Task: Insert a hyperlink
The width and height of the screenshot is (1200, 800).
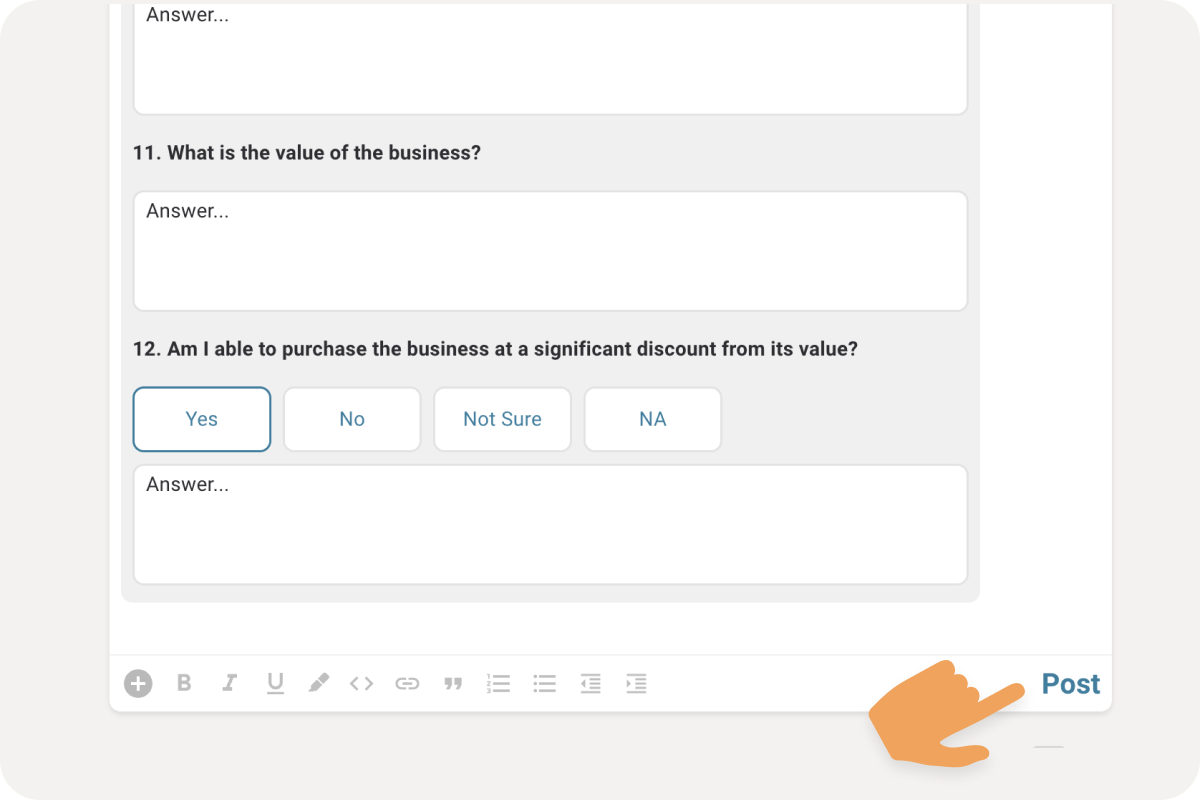Action: 407,684
